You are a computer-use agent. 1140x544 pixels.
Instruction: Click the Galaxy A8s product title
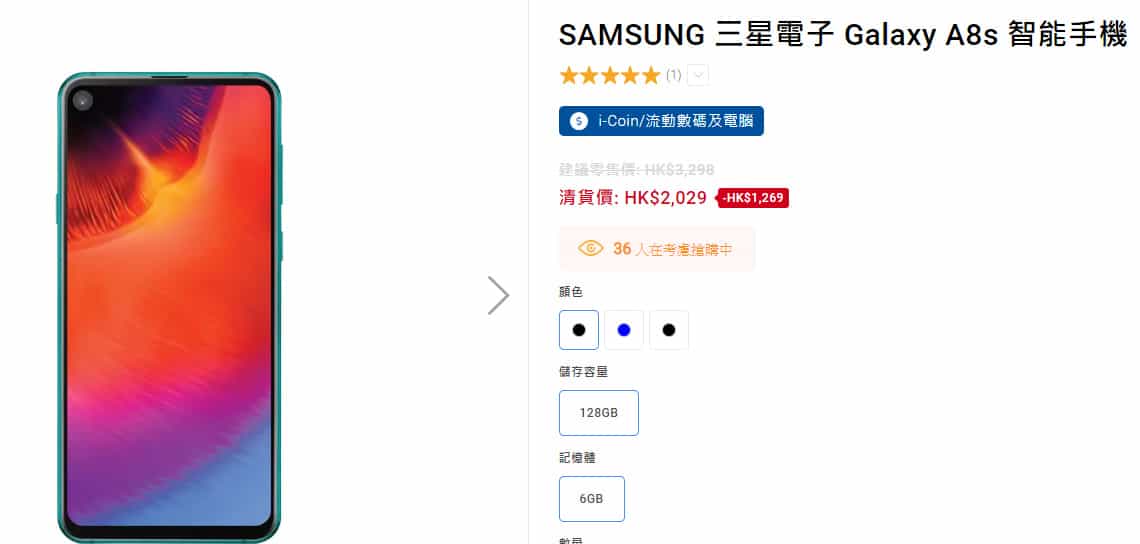pos(843,35)
